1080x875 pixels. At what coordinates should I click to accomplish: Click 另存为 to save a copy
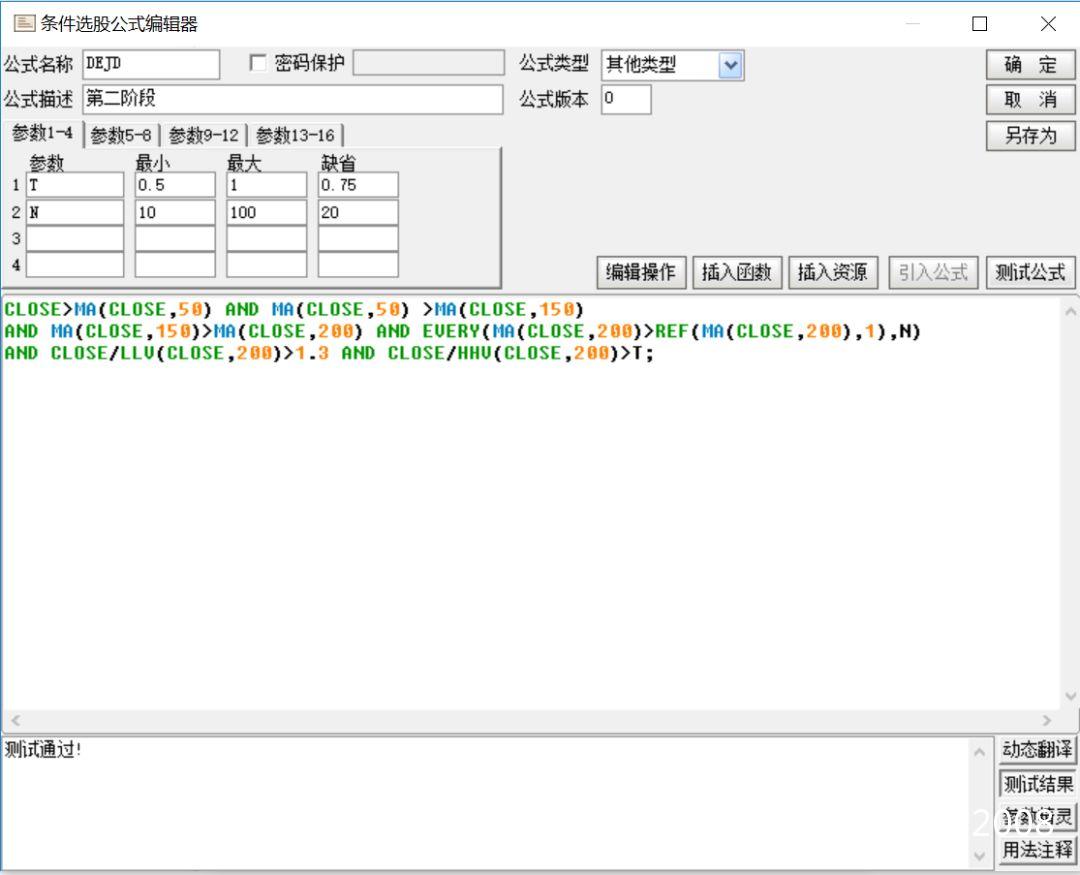pyautogui.click(x=1030, y=135)
